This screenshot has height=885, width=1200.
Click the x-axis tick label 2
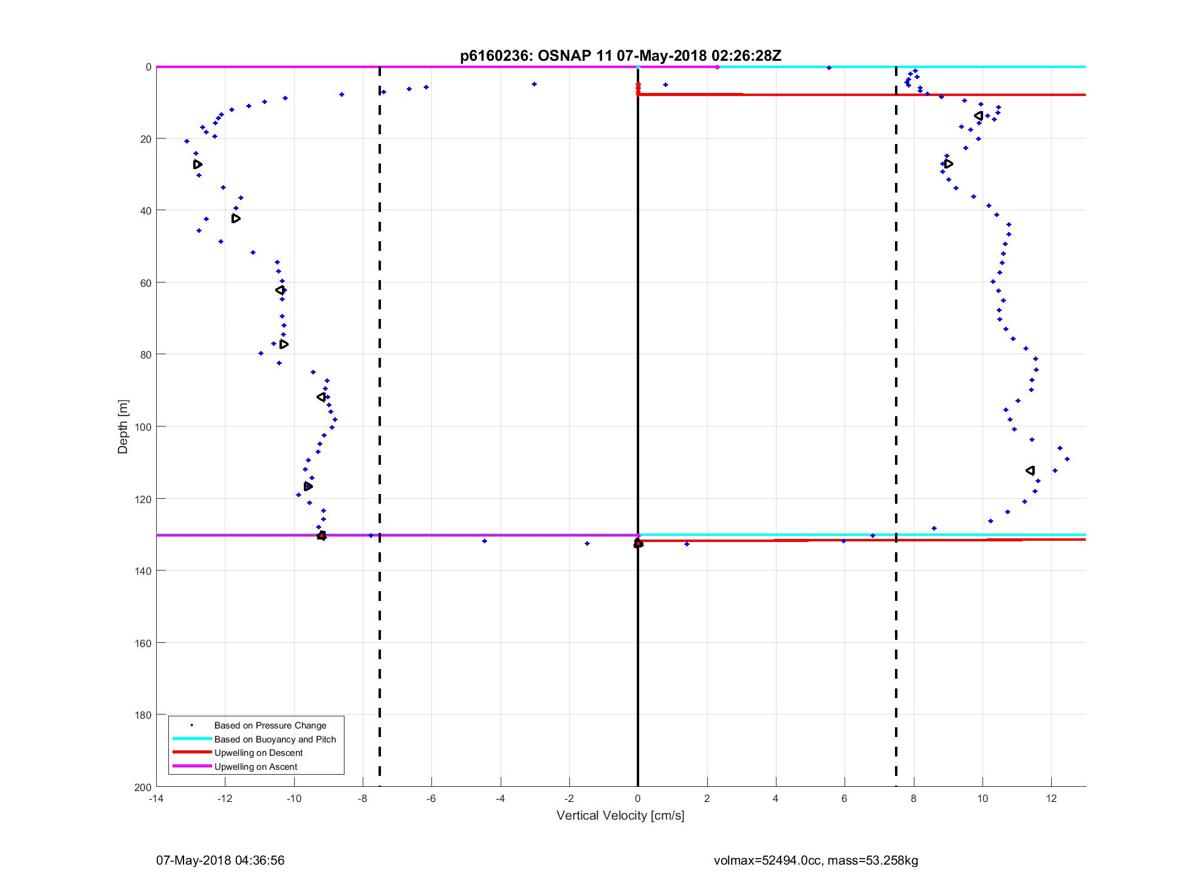[x=707, y=799]
